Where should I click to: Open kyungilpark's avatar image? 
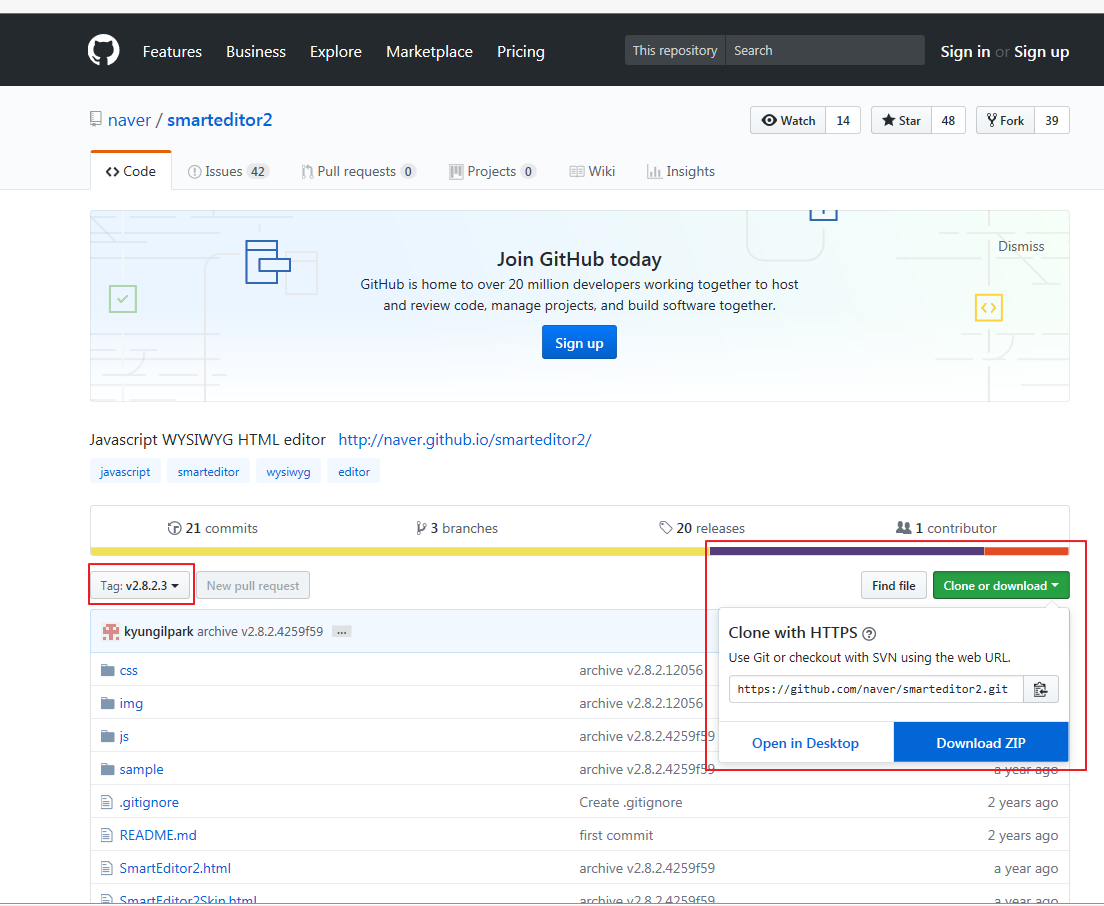pos(111,631)
